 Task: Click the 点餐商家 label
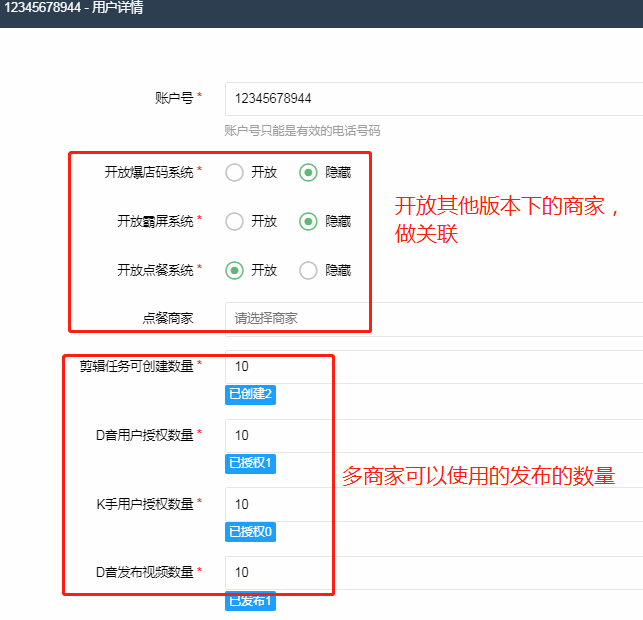168,318
